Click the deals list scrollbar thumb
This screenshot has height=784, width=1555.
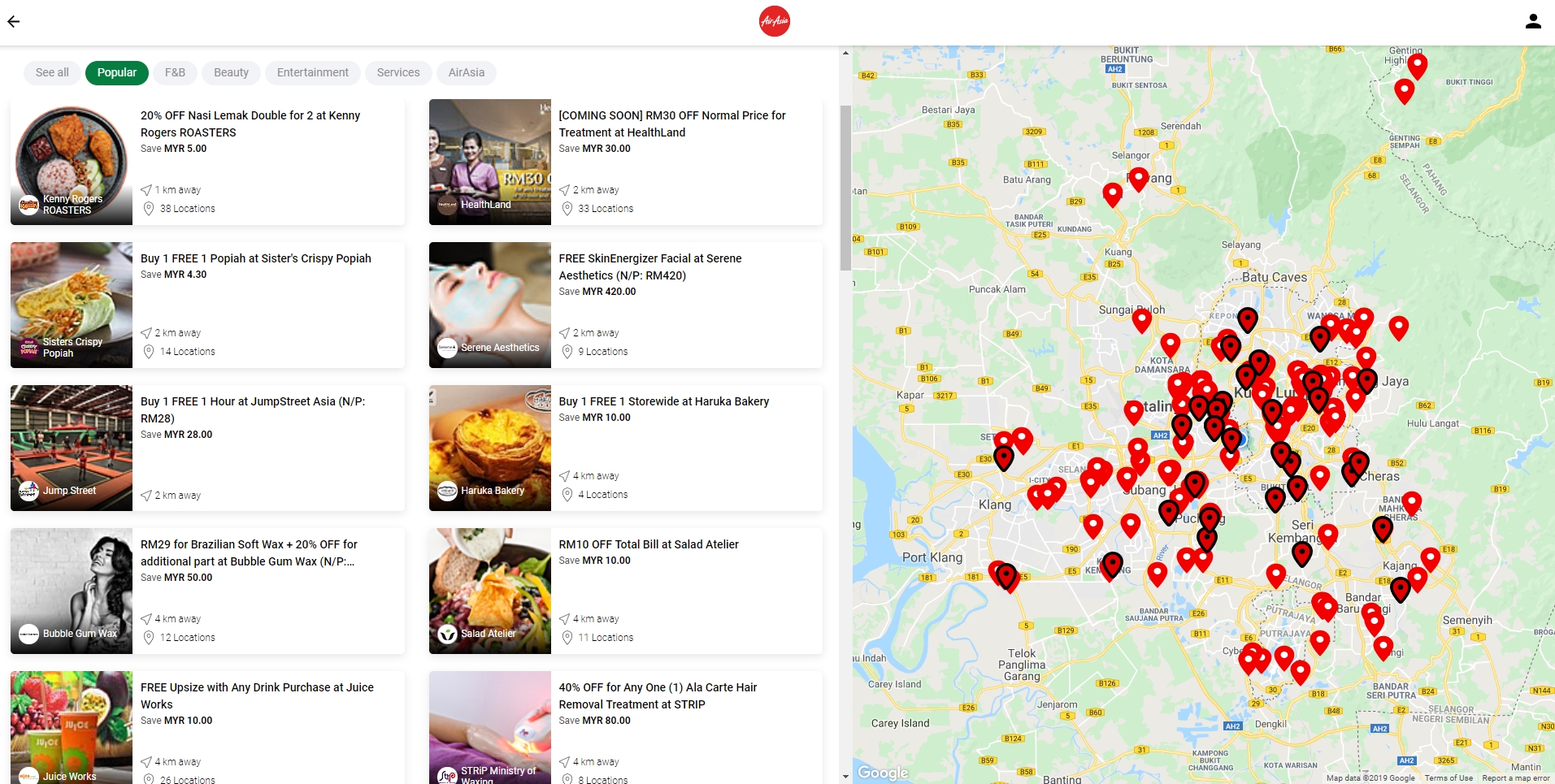click(x=845, y=187)
